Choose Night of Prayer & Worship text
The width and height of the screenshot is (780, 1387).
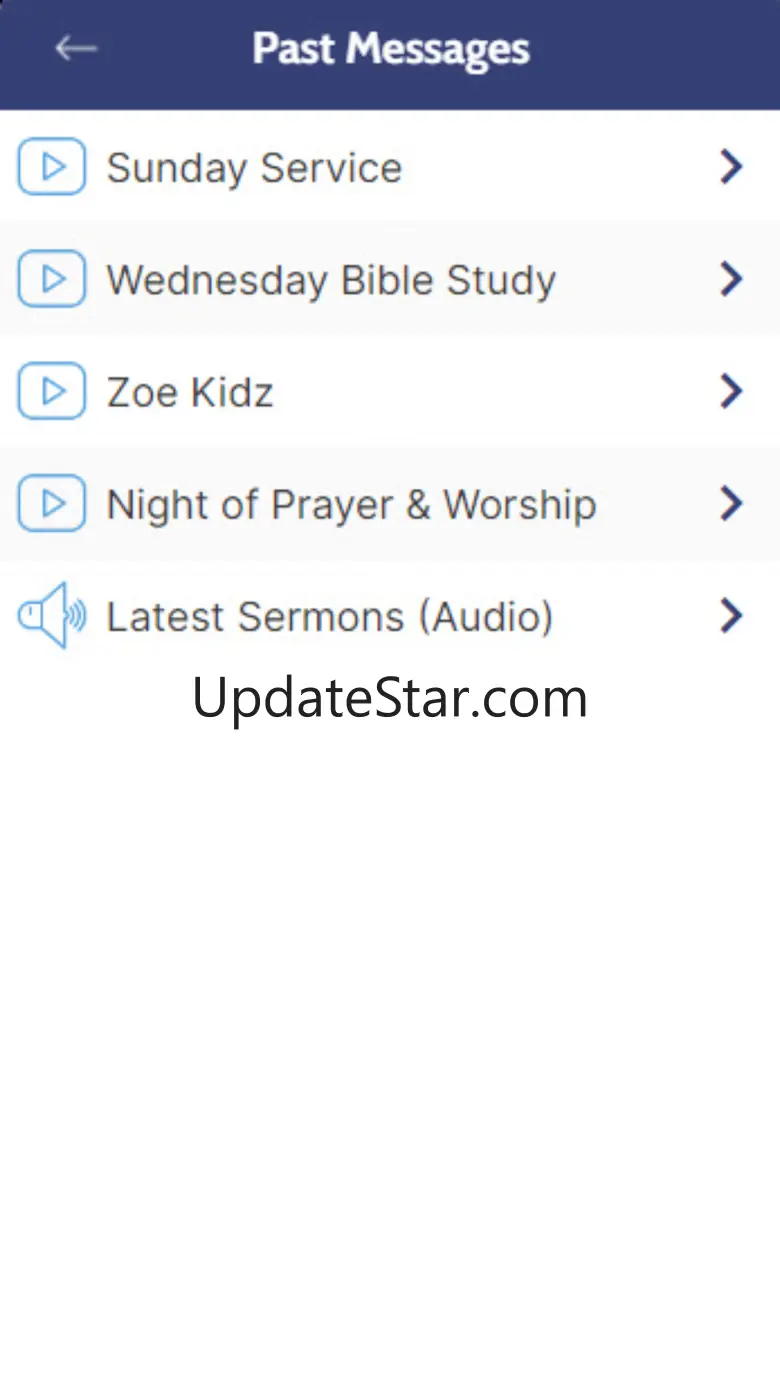point(351,505)
